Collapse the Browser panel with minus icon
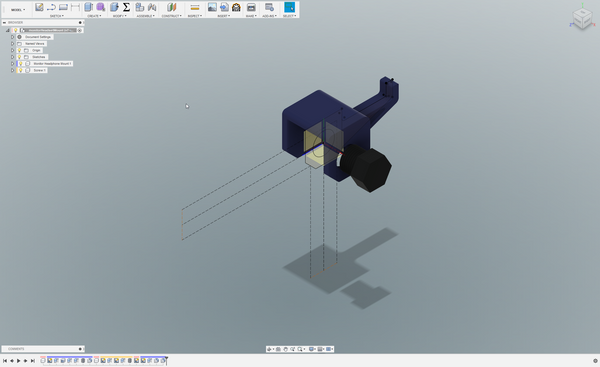This screenshot has width=600, height=367. 4,23
